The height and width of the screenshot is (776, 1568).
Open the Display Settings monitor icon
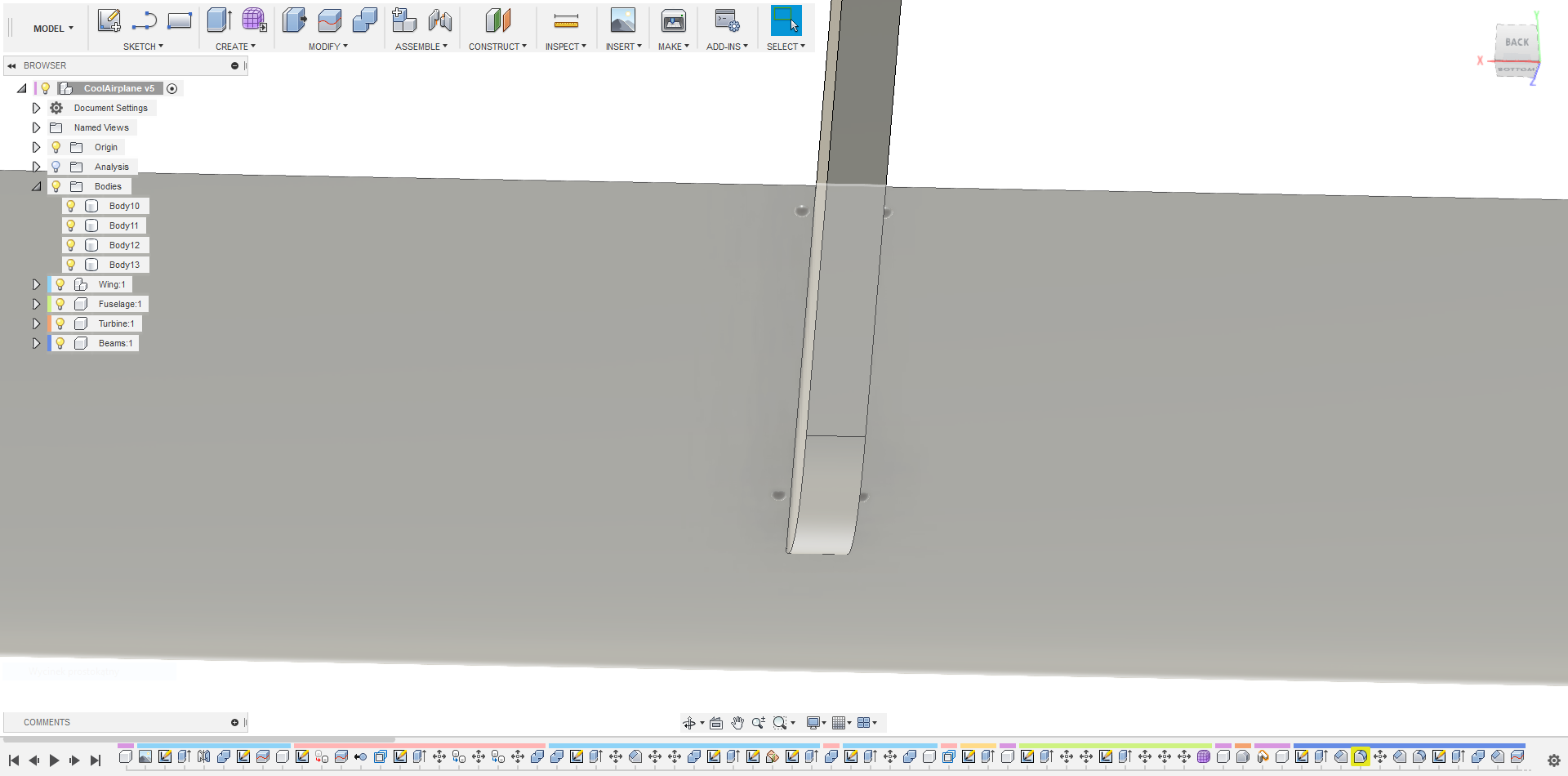click(813, 723)
